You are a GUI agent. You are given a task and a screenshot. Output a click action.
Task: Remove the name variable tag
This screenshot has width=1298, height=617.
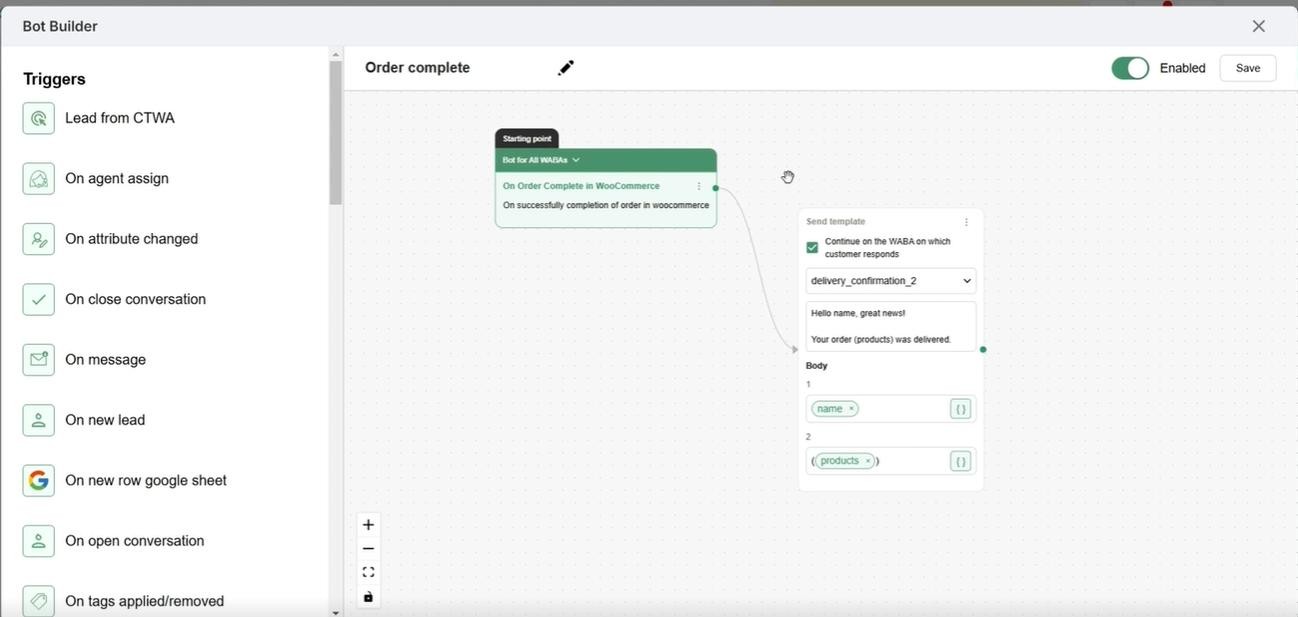click(852, 409)
